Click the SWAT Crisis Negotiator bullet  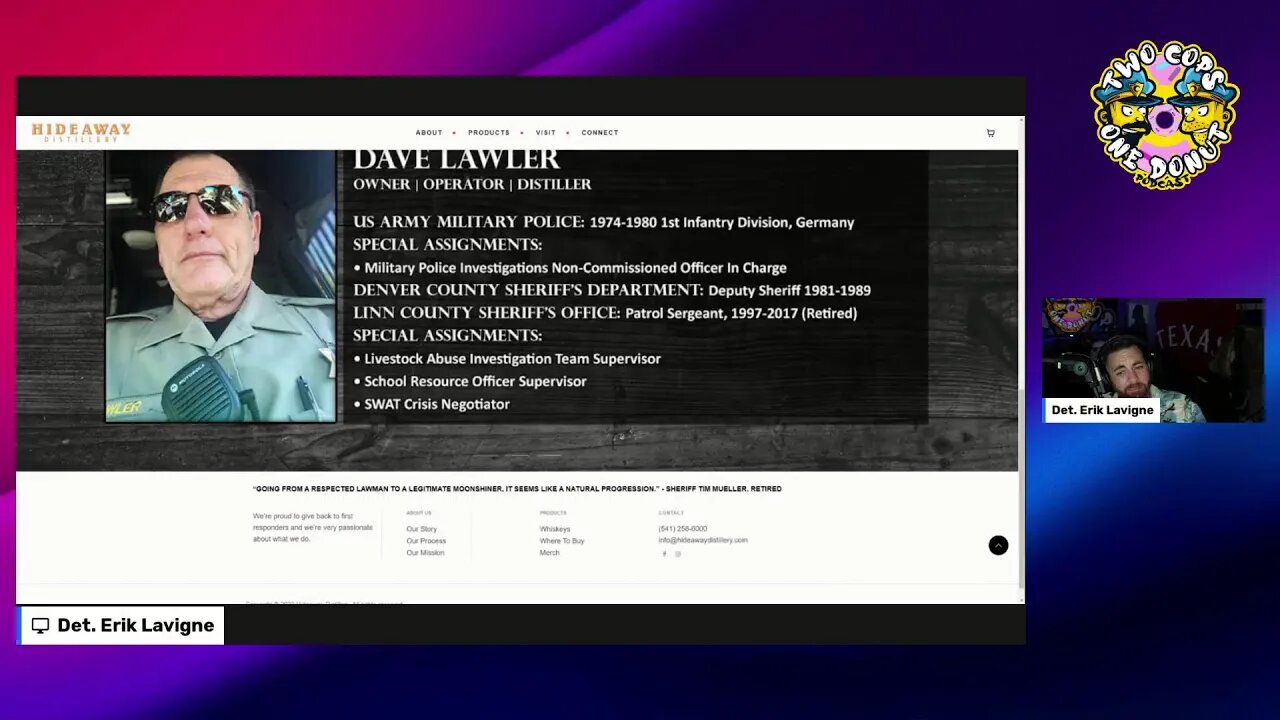point(432,404)
